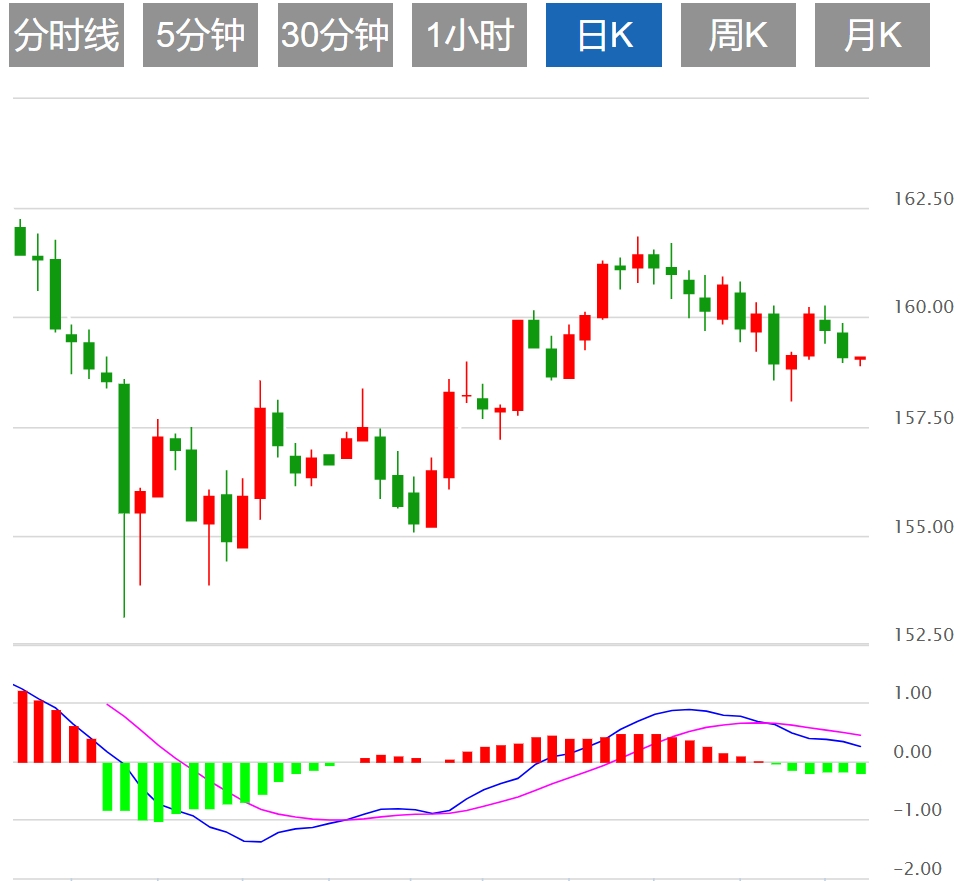Click the 162.50 price axis label
Image resolution: width=977 pixels, height=881 pixels.
[x=923, y=200]
